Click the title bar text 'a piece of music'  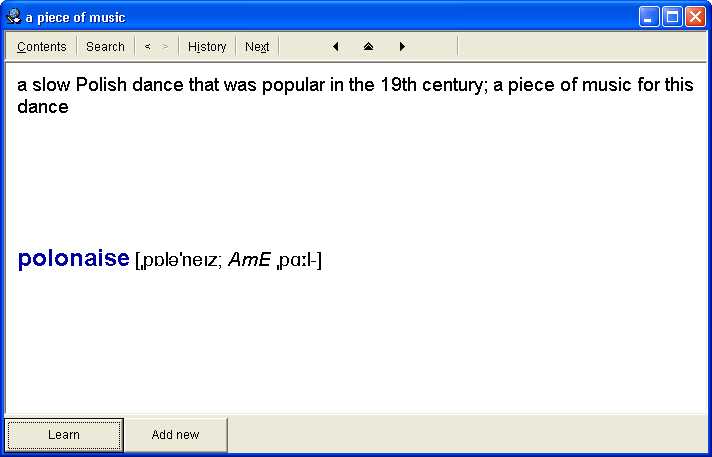click(76, 18)
